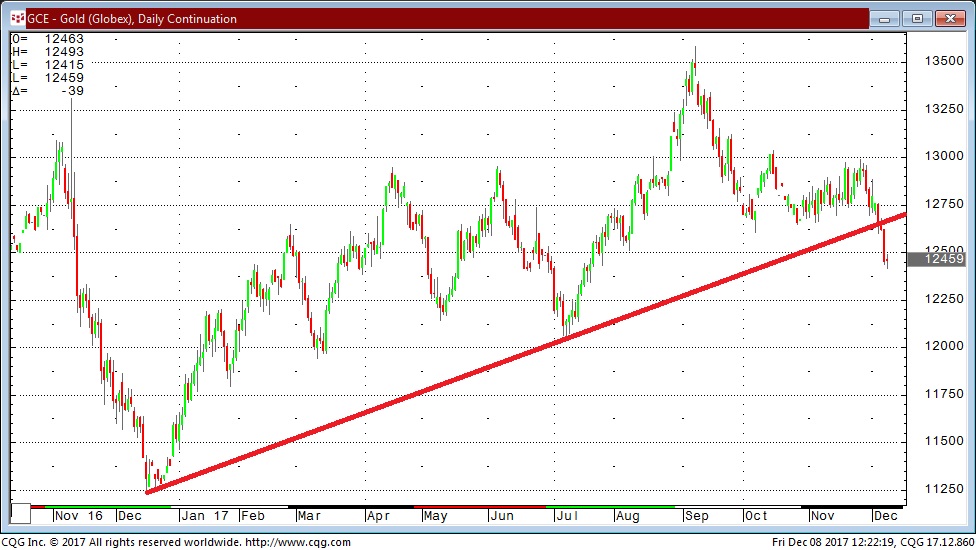Click the Sep time axis label

pyautogui.click(x=697, y=516)
